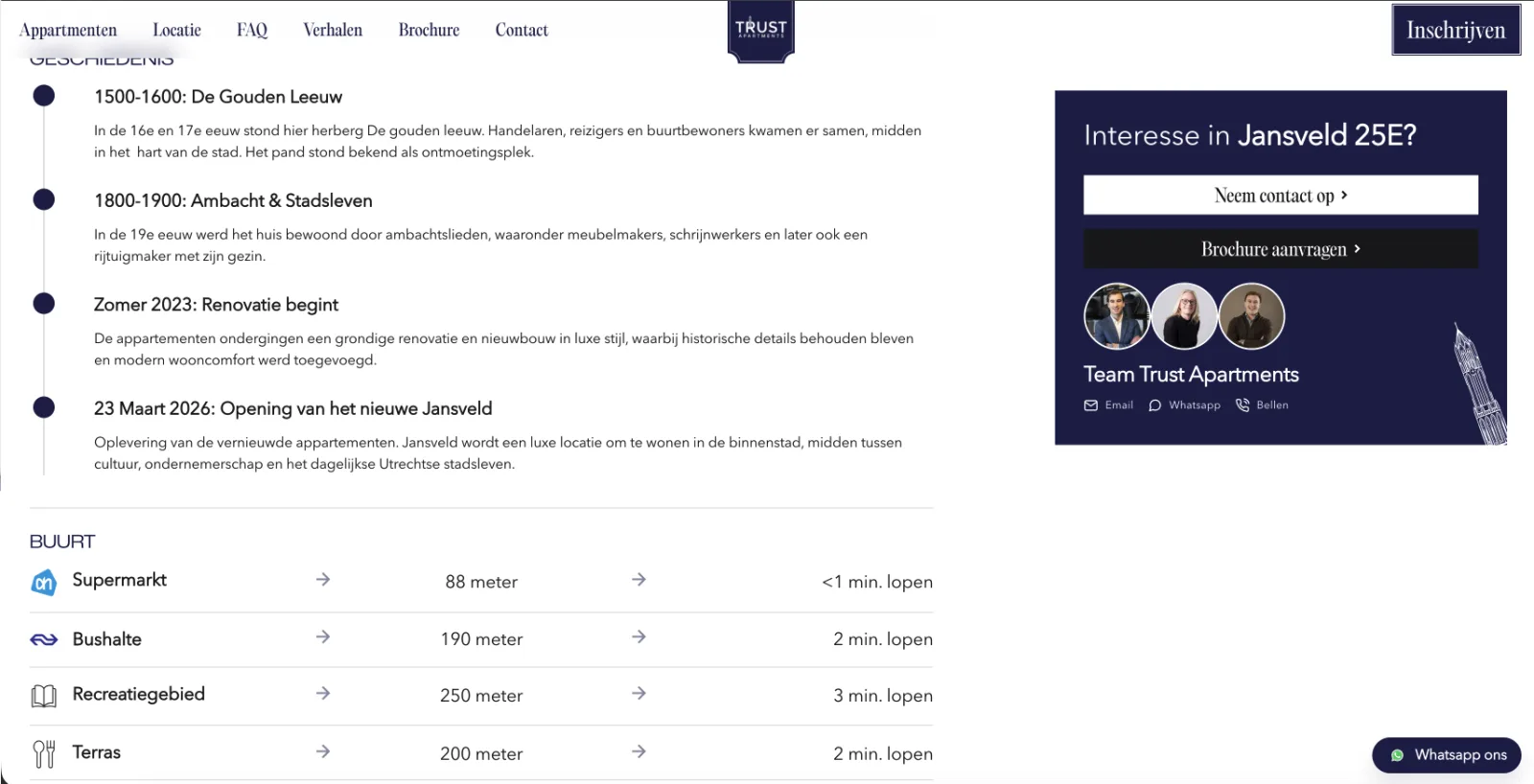Click the Bellen phone icon
Viewport: 1534px width, 784px height.
pos(1243,405)
